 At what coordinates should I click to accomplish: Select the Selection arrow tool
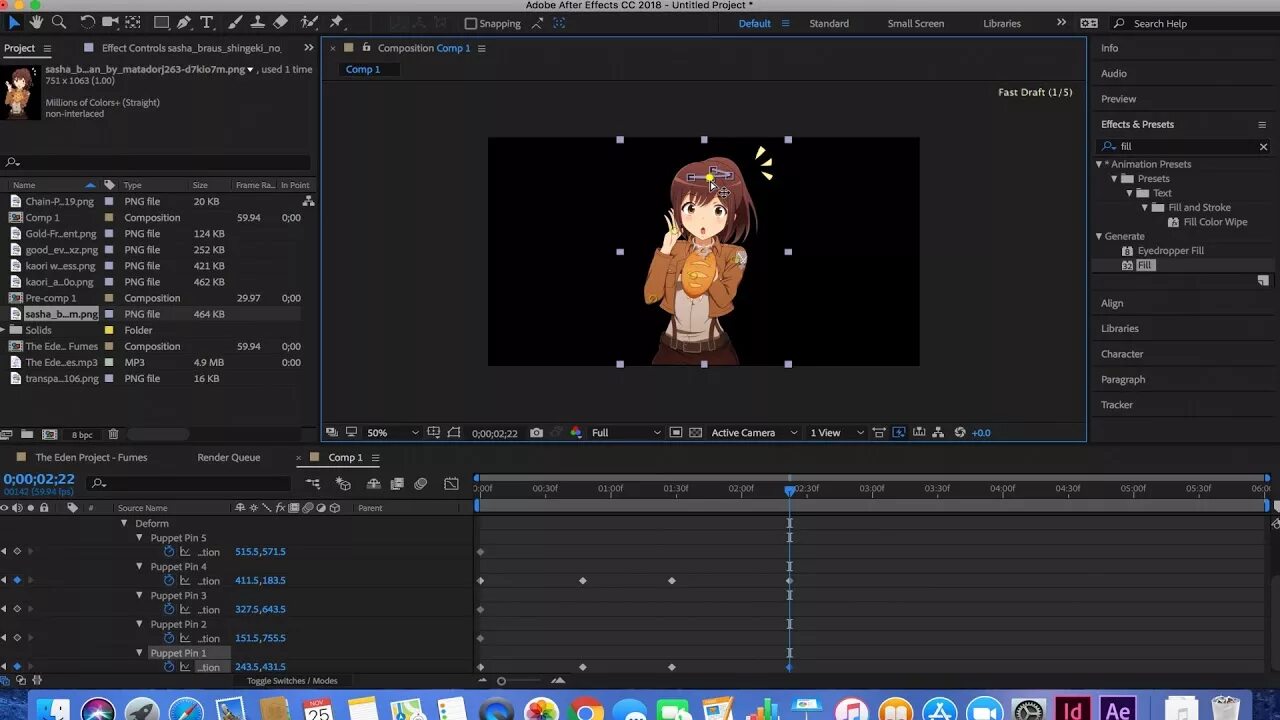click(14, 22)
